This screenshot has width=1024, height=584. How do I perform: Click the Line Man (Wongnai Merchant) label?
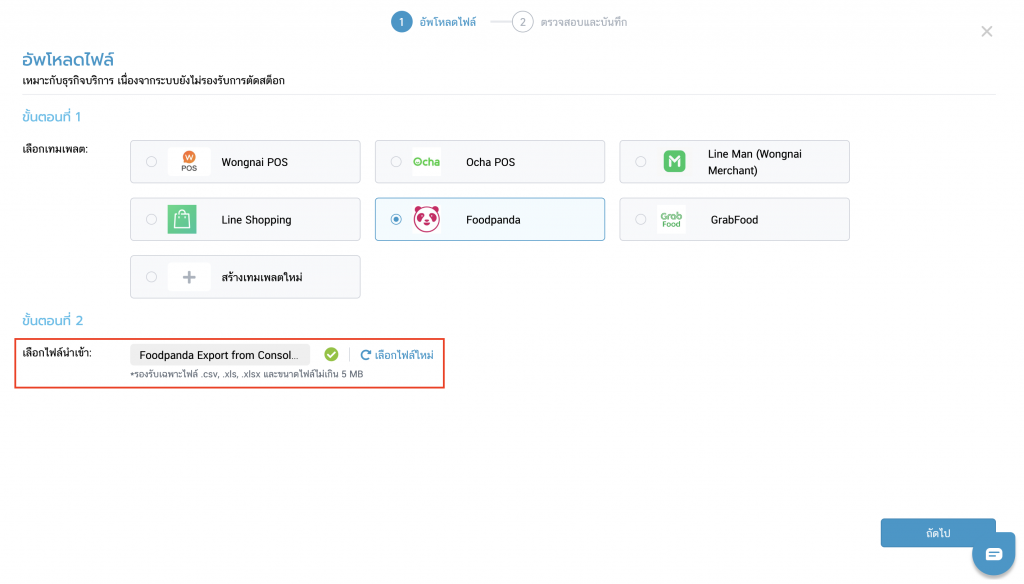pyautogui.click(x=754, y=162)
